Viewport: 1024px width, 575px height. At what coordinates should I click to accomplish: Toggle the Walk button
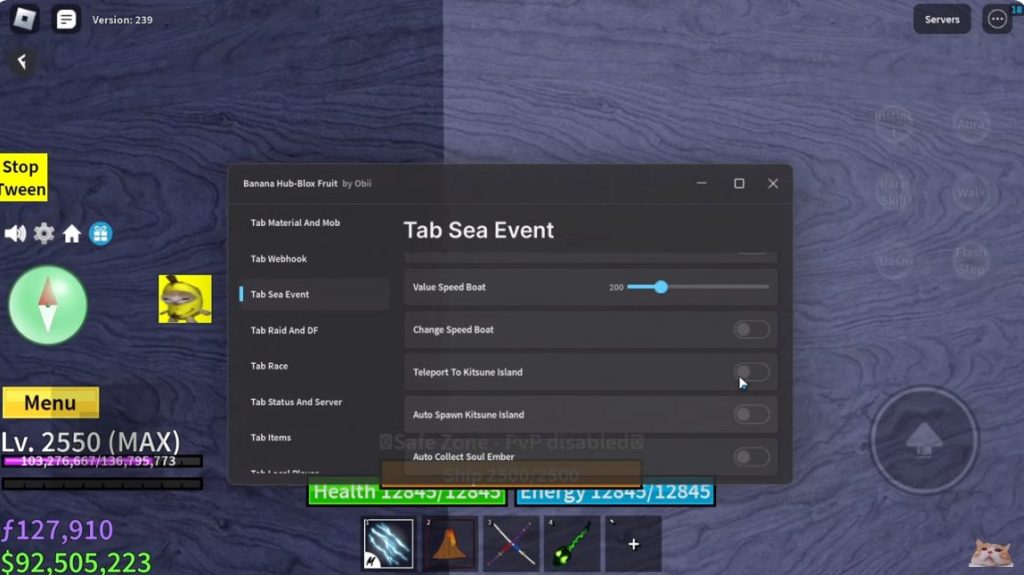pos(971,193)
